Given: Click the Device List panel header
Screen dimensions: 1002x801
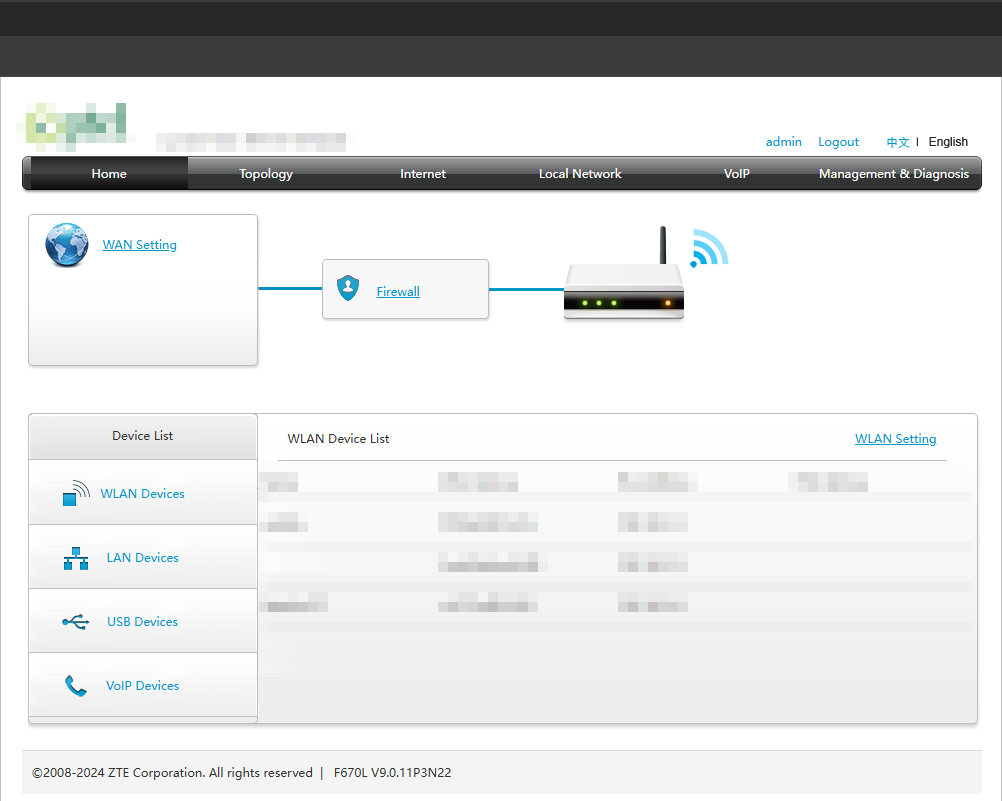Looking at the screenshot, I should point(142,436).
